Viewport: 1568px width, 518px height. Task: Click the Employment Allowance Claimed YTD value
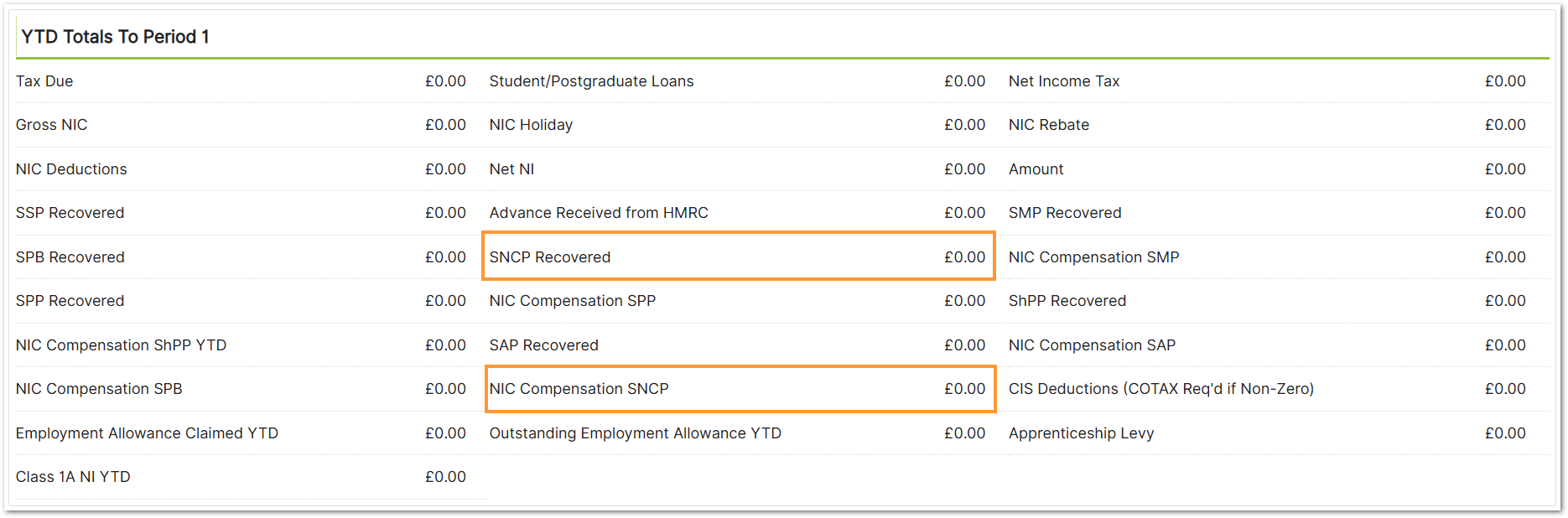pos(445,433)
